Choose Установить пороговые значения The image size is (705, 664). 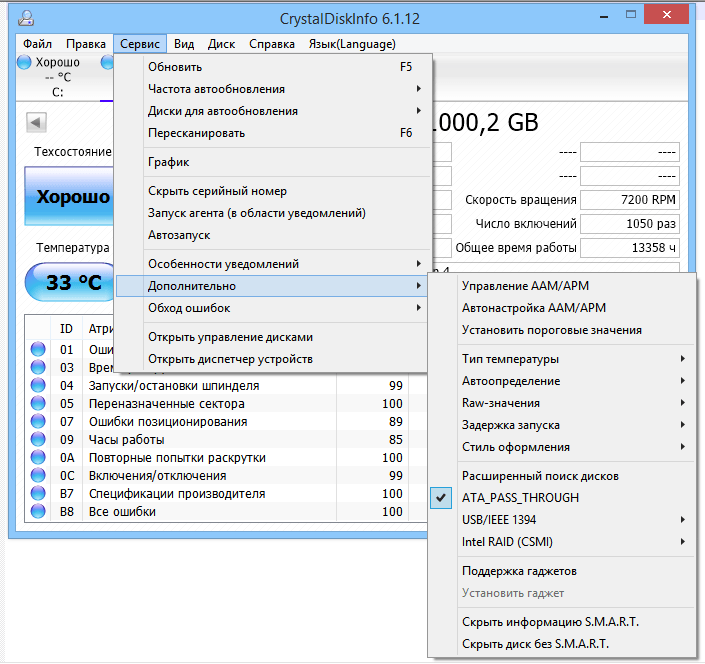(x=562, y=330)
